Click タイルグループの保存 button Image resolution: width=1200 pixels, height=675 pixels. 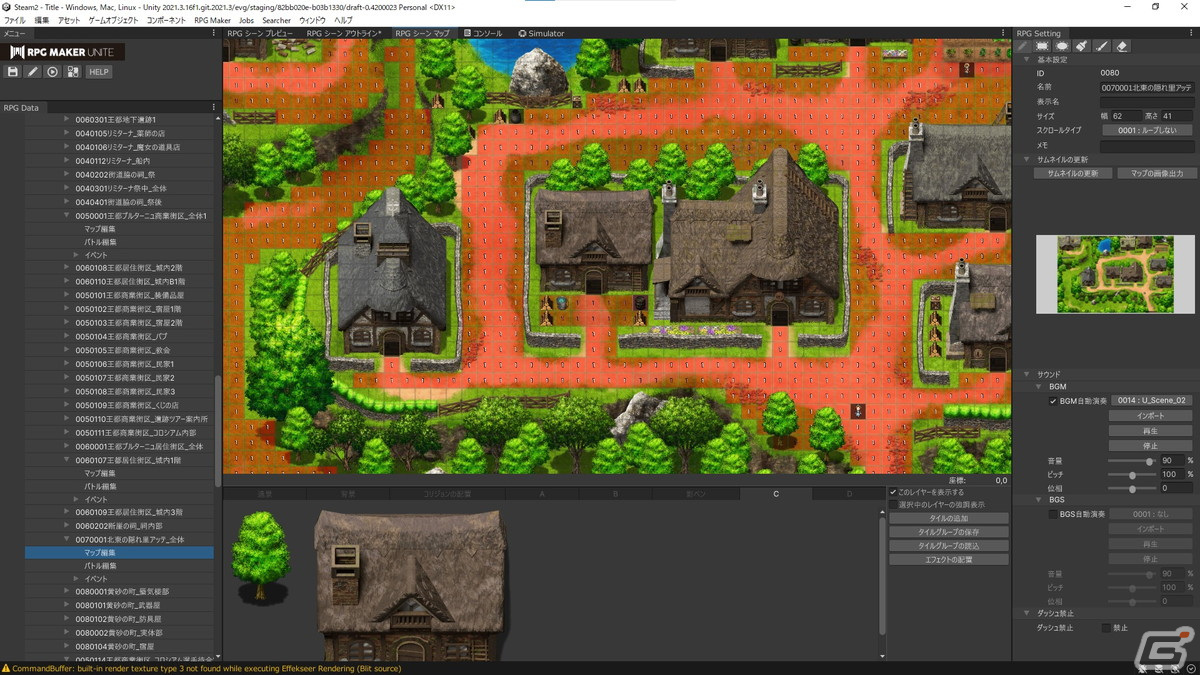click(x=948, y=532)
